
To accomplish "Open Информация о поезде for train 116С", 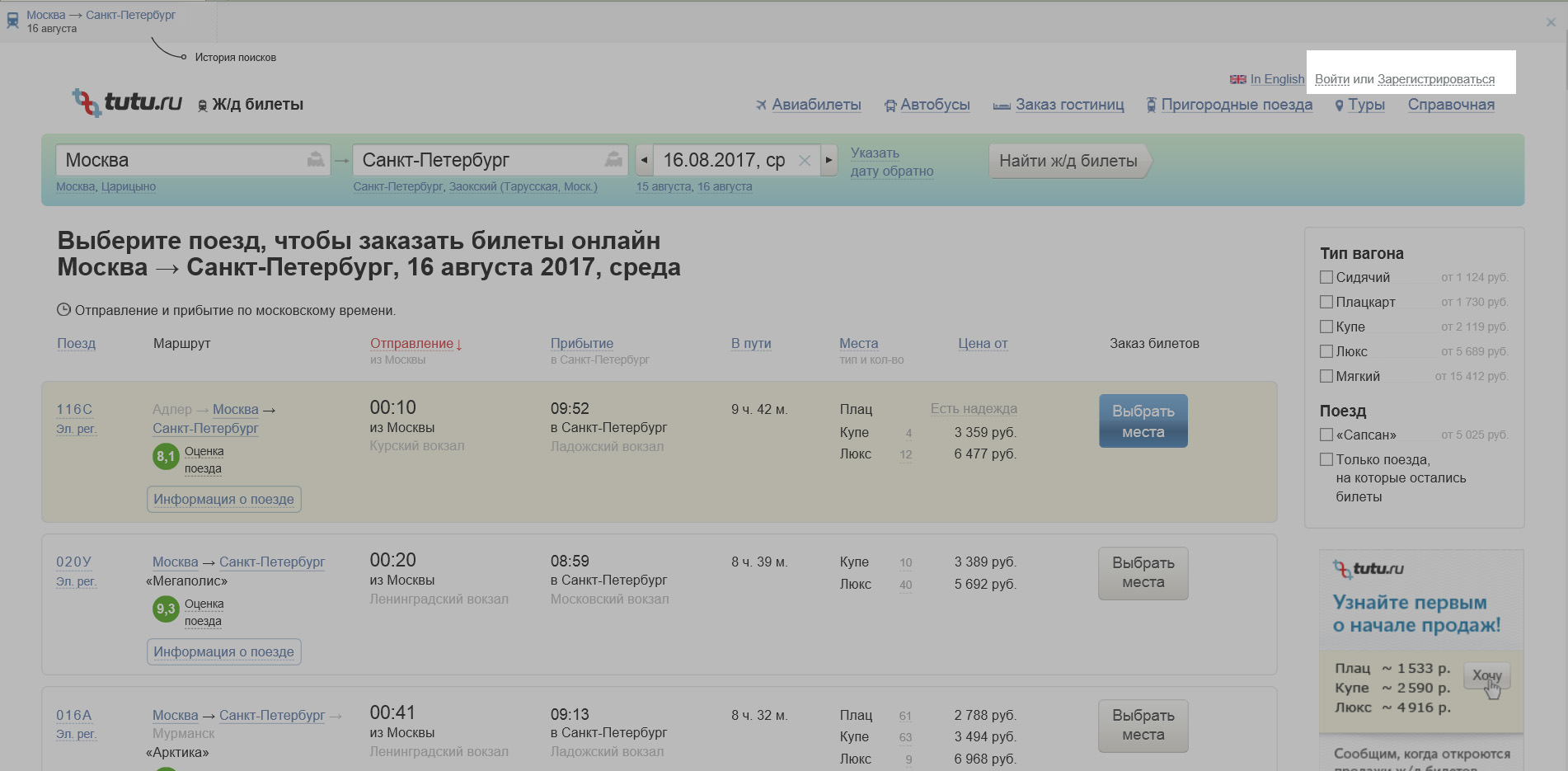I will click(223, 499).
